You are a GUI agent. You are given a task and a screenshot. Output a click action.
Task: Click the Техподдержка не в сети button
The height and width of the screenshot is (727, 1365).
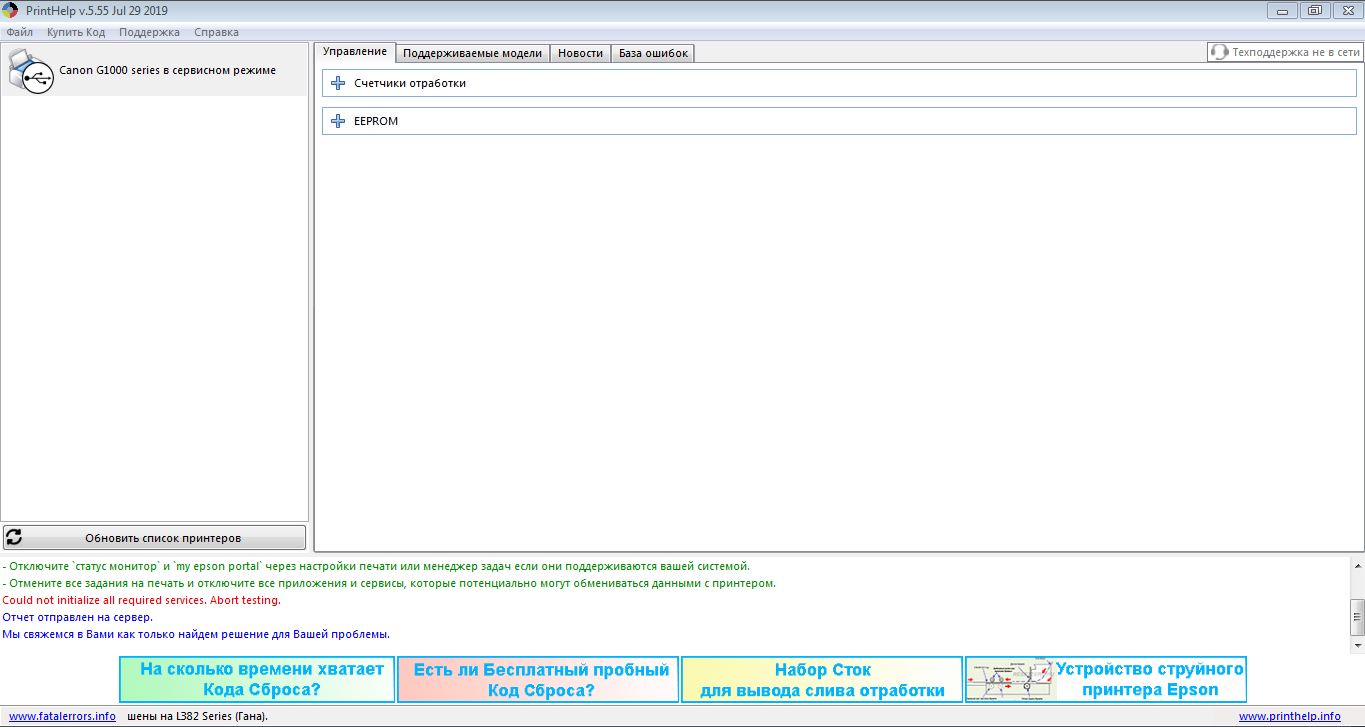coord(1285,52)
